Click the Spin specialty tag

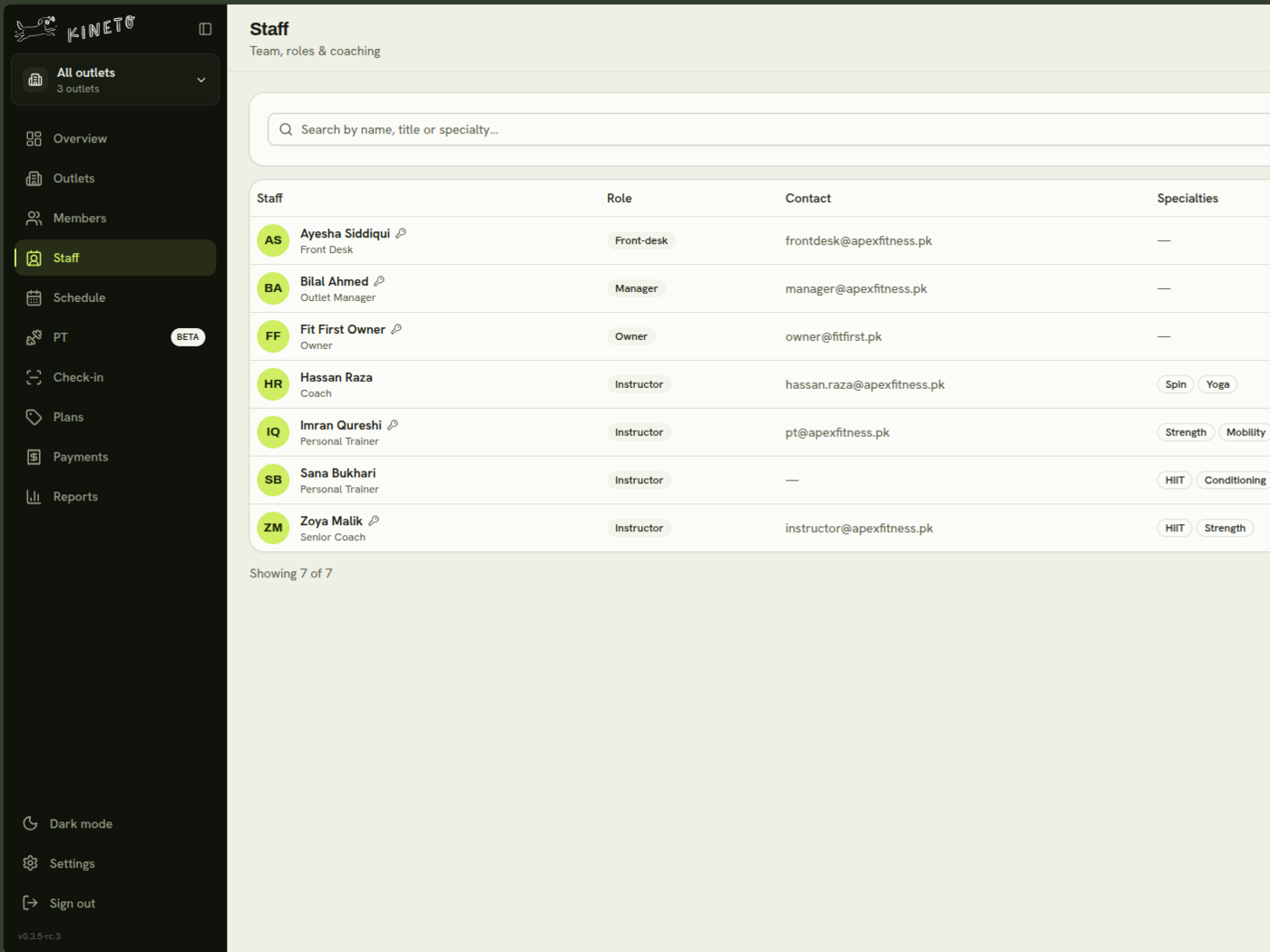(x=1176, y=384)
